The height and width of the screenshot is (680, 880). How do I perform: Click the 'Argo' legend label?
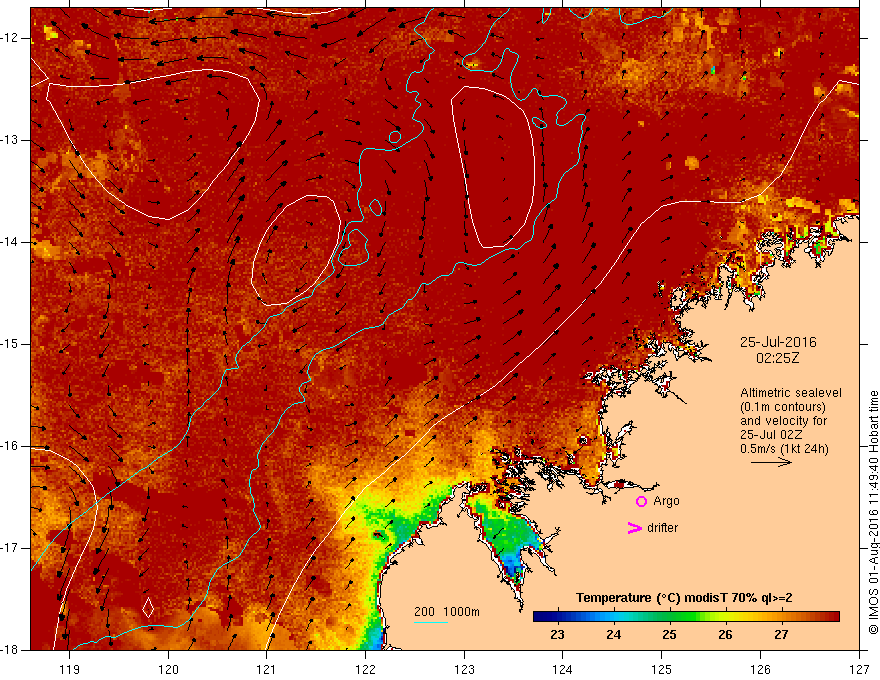click(x=666, y=501)
